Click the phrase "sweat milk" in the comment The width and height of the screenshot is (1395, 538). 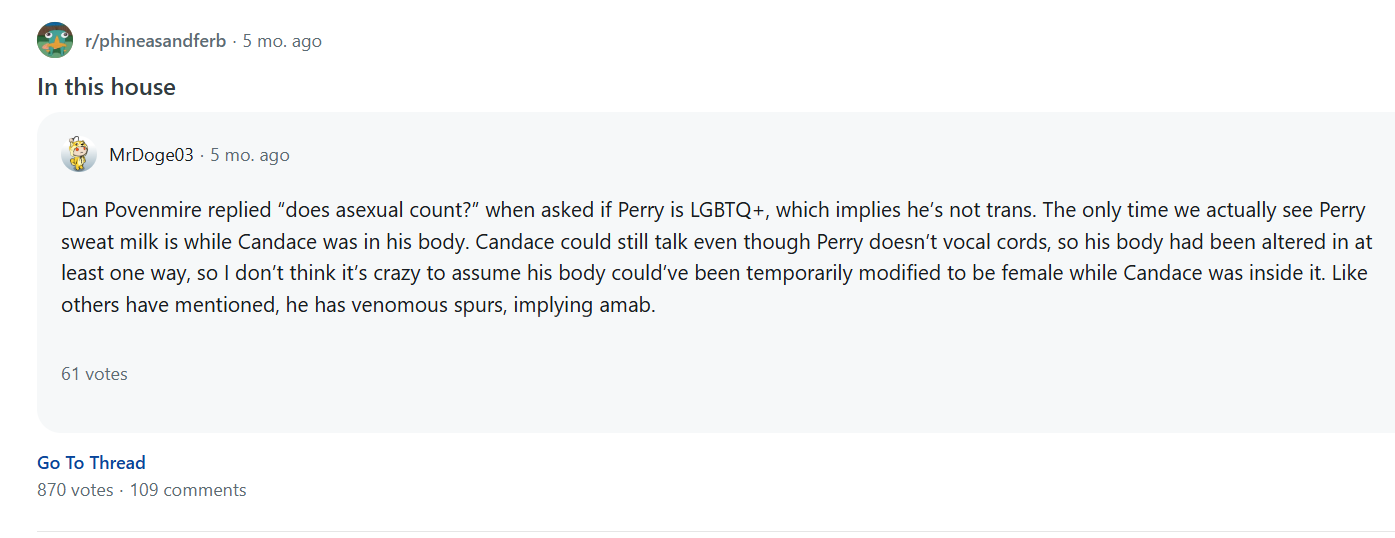point(109,243)
